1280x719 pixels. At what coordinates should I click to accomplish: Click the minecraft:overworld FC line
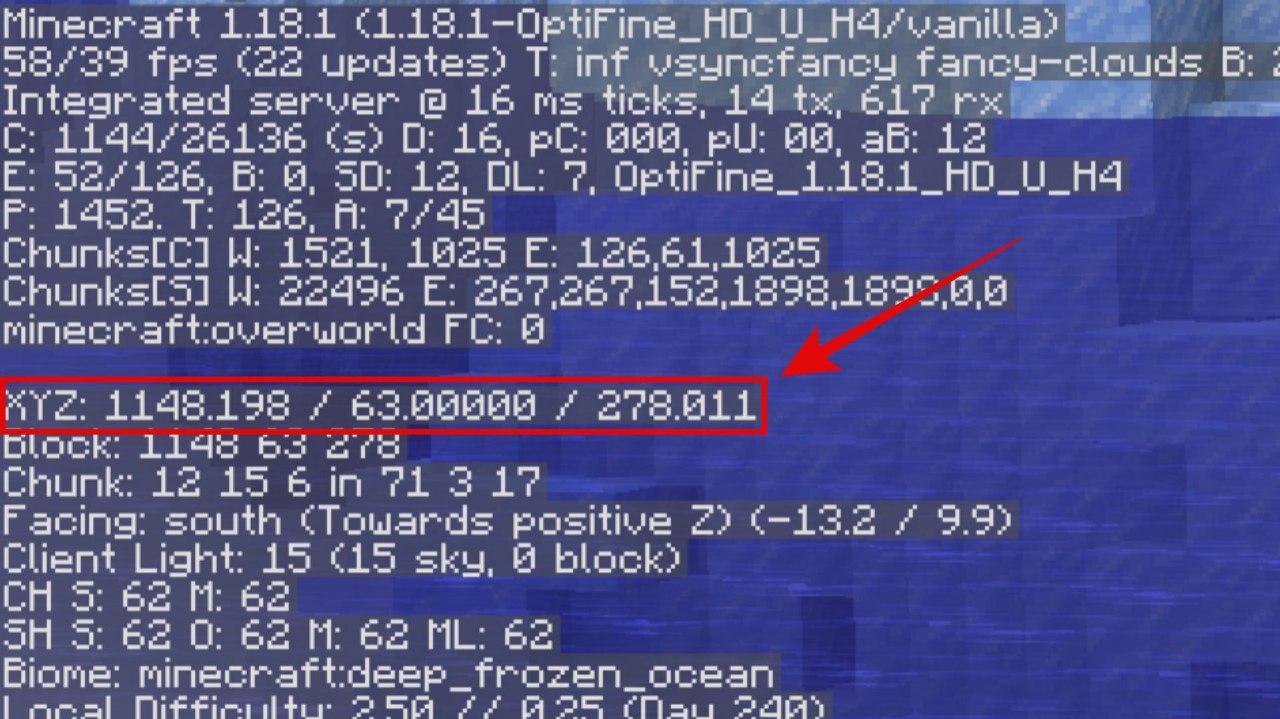coord(274,329)
